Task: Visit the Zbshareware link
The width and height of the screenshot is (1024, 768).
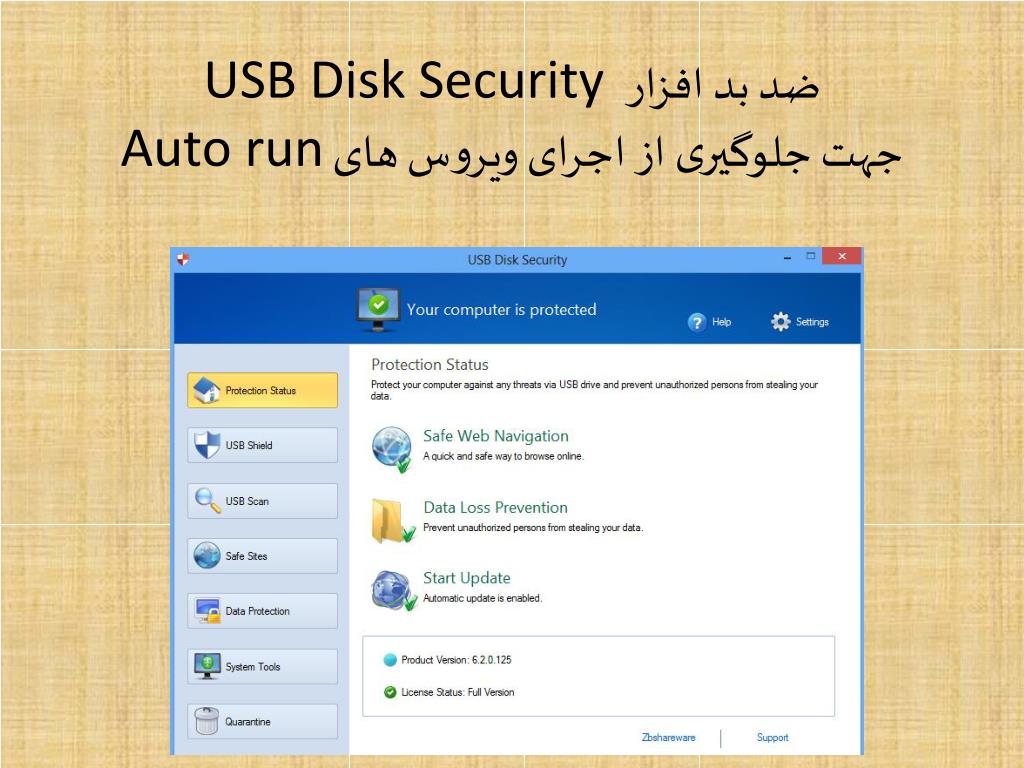Action: pos(669,737)
